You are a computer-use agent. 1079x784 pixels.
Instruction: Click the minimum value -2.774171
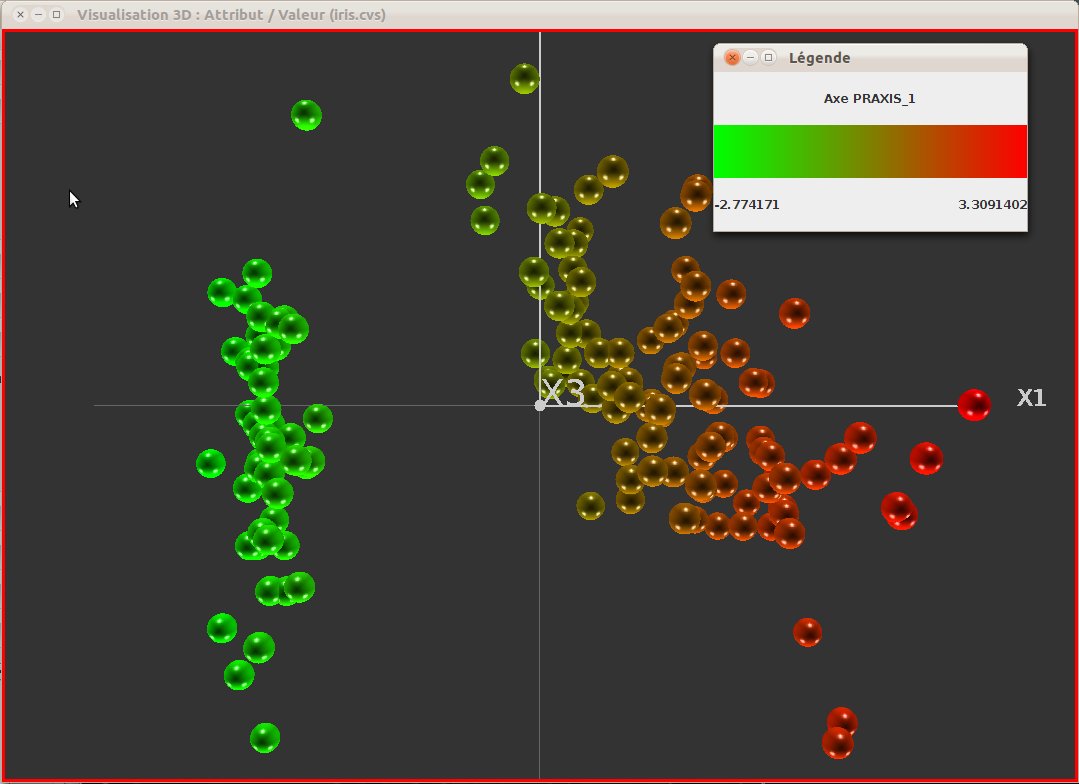click(747, 204)
